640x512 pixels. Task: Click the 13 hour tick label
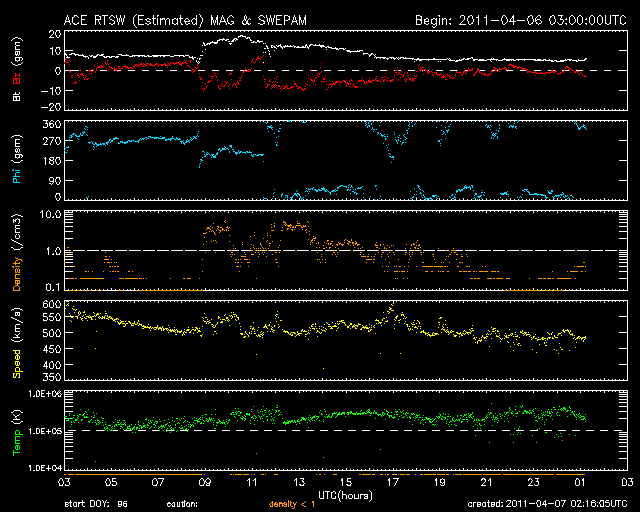click(299, 483)
